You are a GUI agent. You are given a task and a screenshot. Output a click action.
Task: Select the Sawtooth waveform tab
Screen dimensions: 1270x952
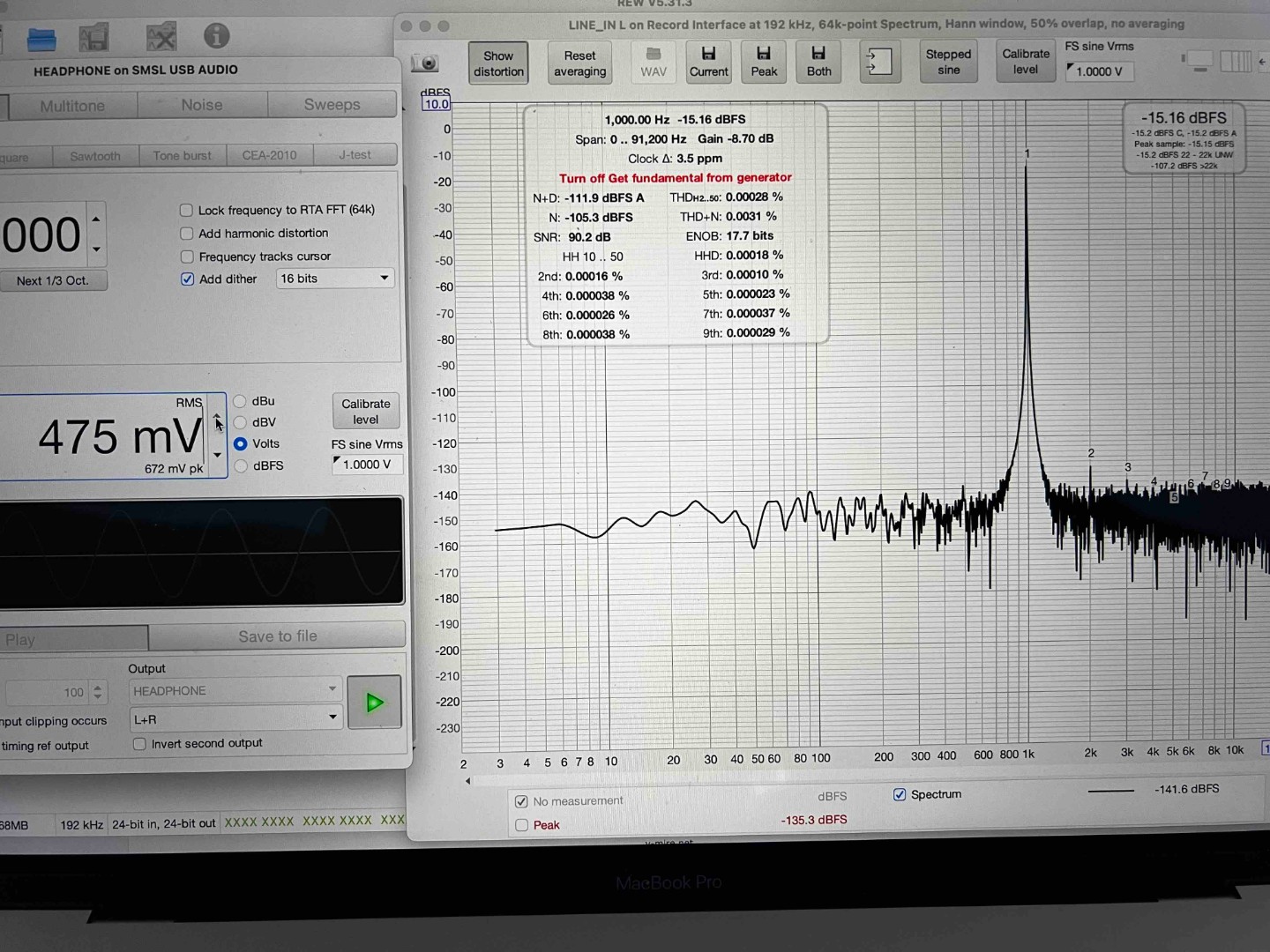coord(95,156)
